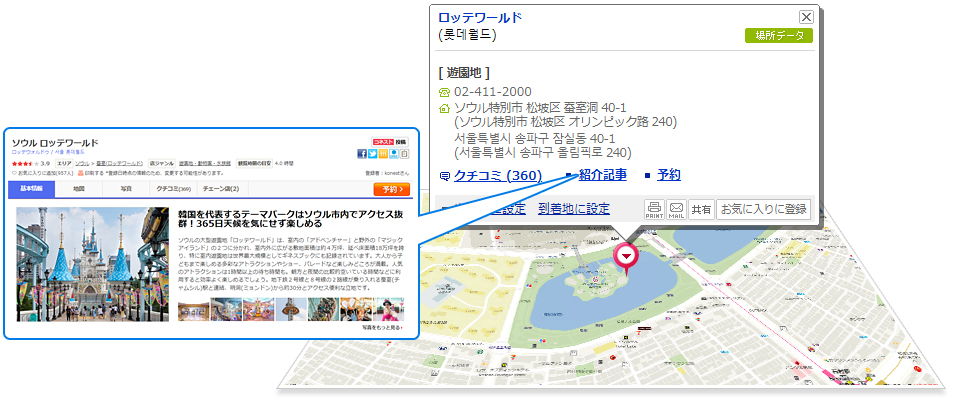Click the ソウル ロッテワールド article title

[55, 144]
